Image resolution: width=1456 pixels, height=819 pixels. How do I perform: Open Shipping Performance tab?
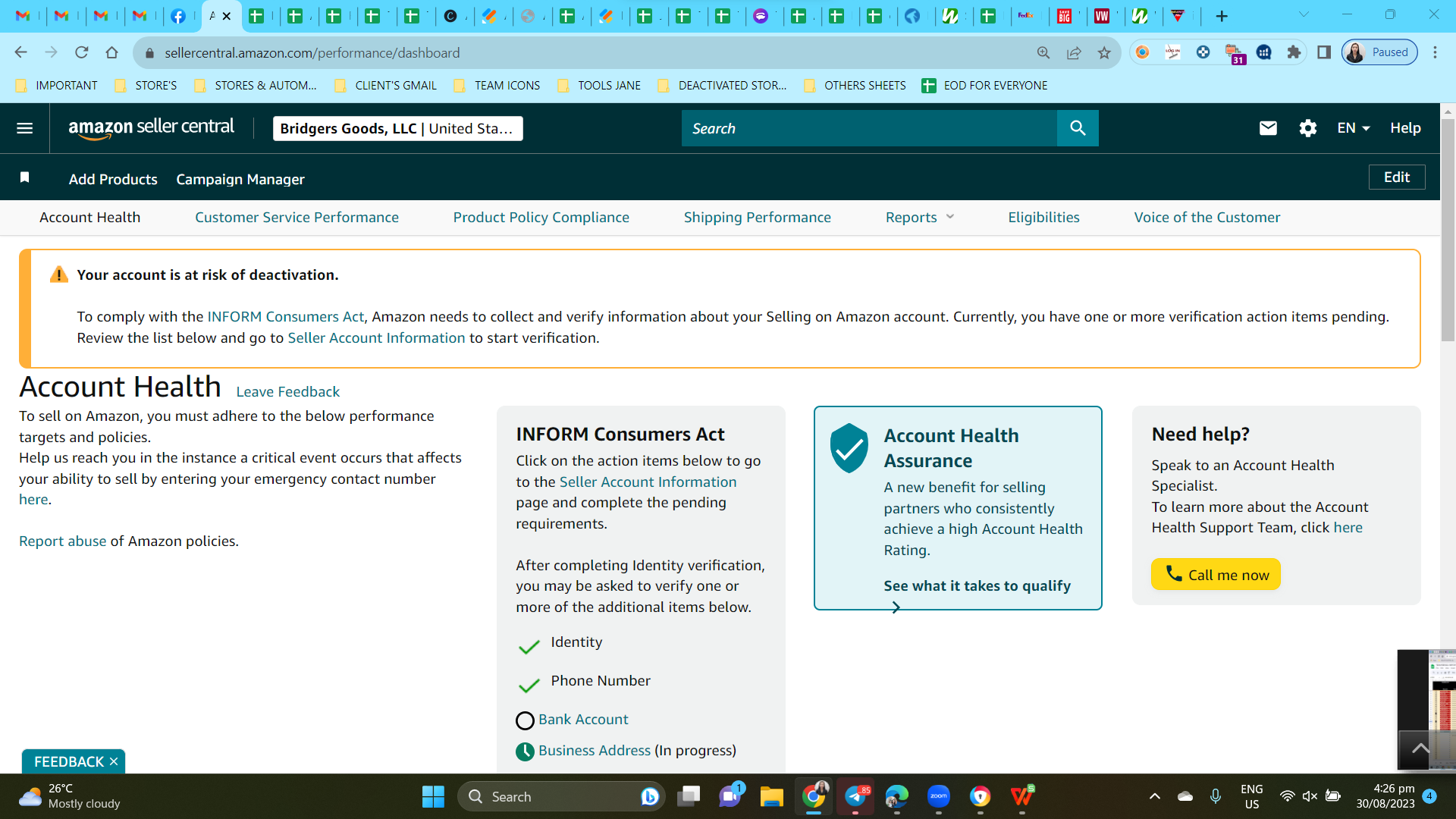click(757, 218)
